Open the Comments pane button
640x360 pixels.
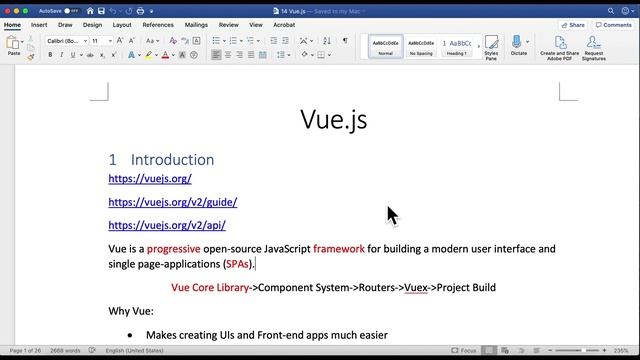click(x=613, y=25)
